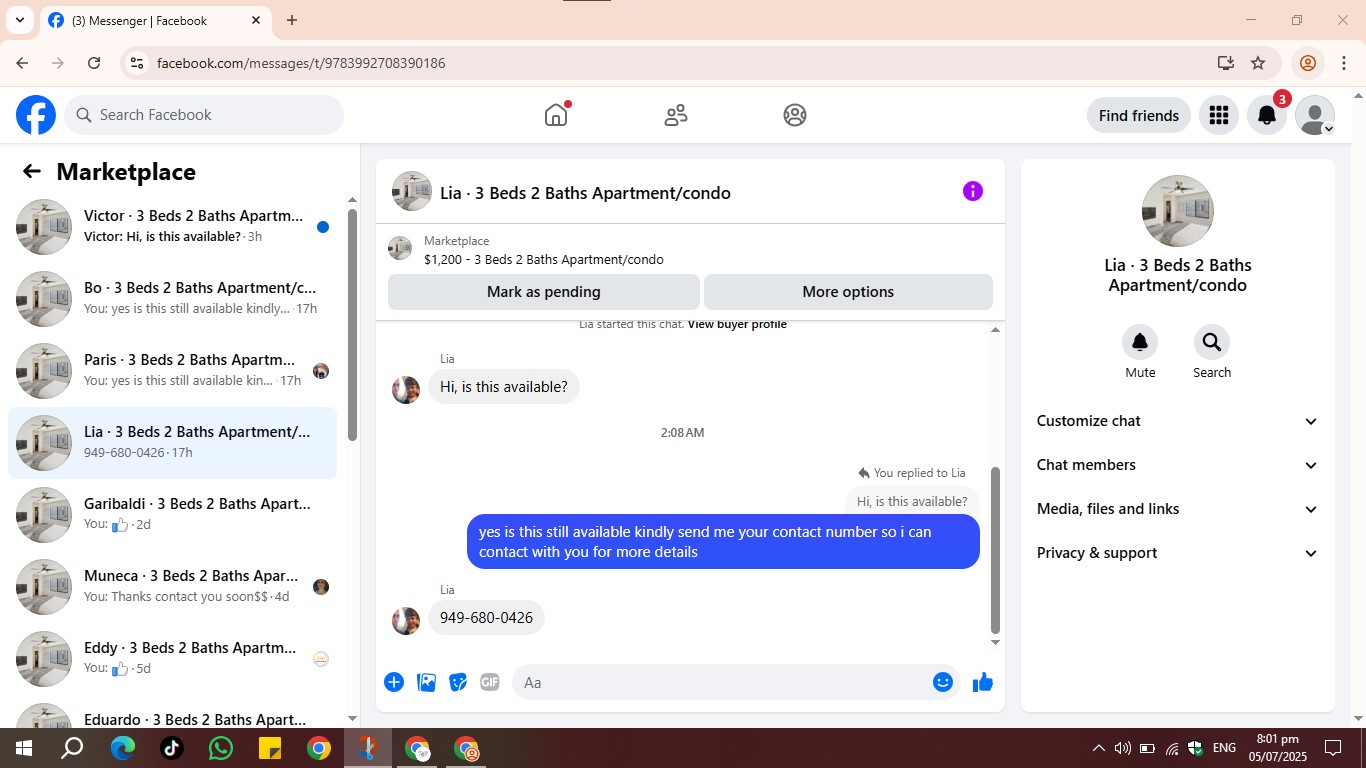Screen dimensions: 1366x768
Task: Open the account profile avatar menu
Action: (1315, 115)
